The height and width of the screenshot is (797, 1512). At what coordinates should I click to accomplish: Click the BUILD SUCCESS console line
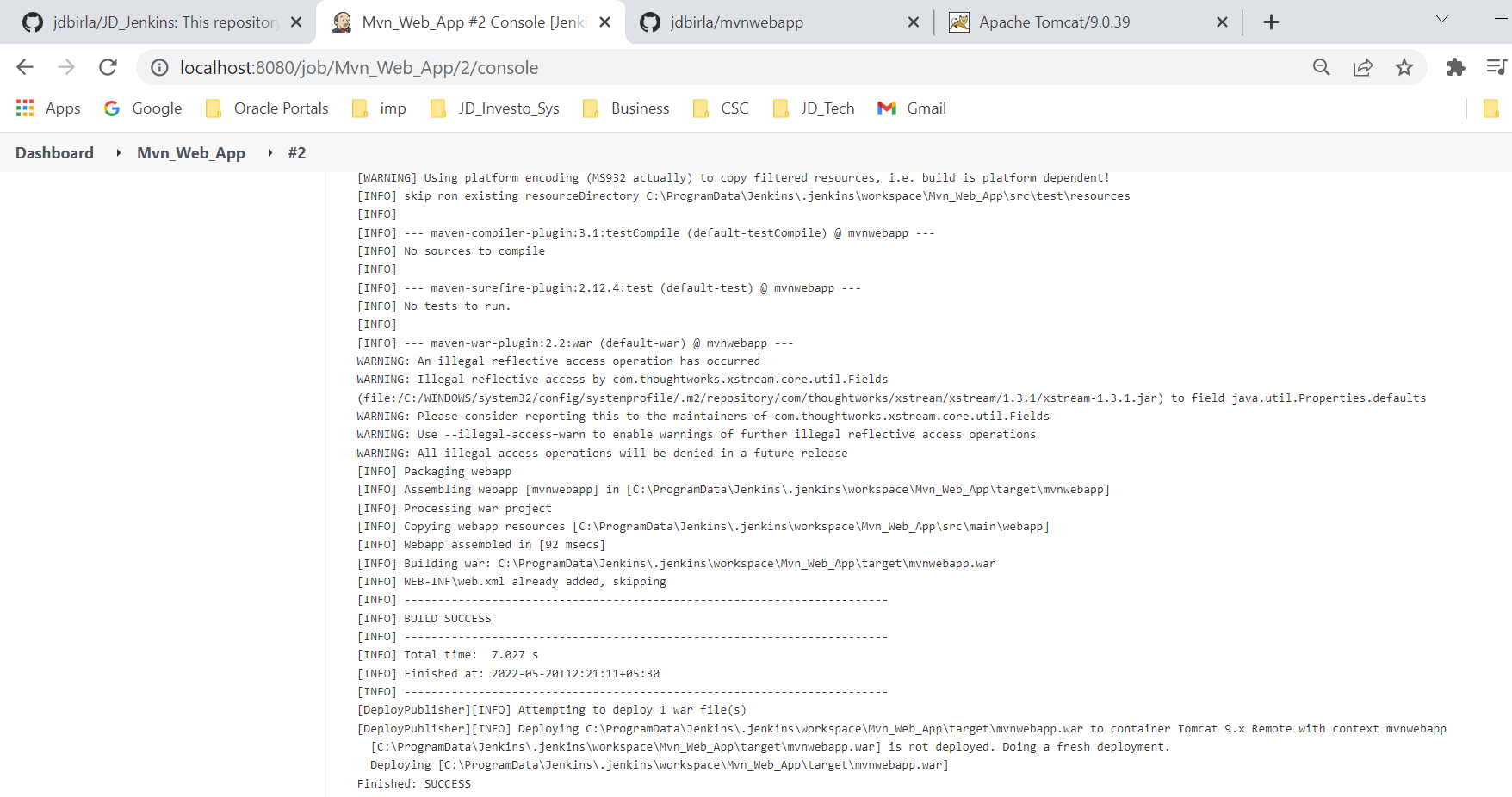[424, 619]
